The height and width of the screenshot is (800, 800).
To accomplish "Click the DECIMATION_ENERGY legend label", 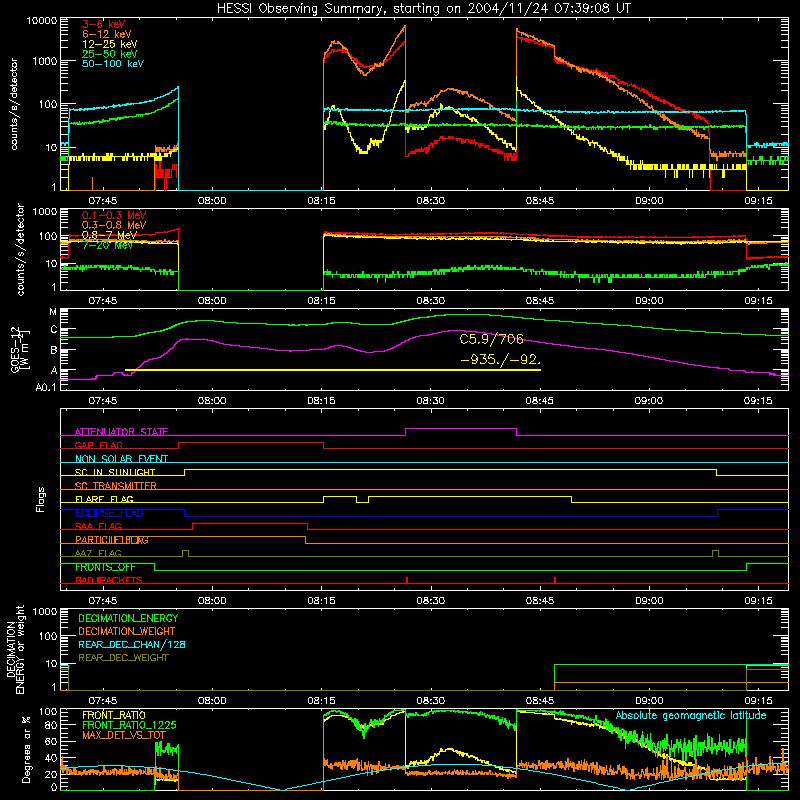I will coord(128,618).
